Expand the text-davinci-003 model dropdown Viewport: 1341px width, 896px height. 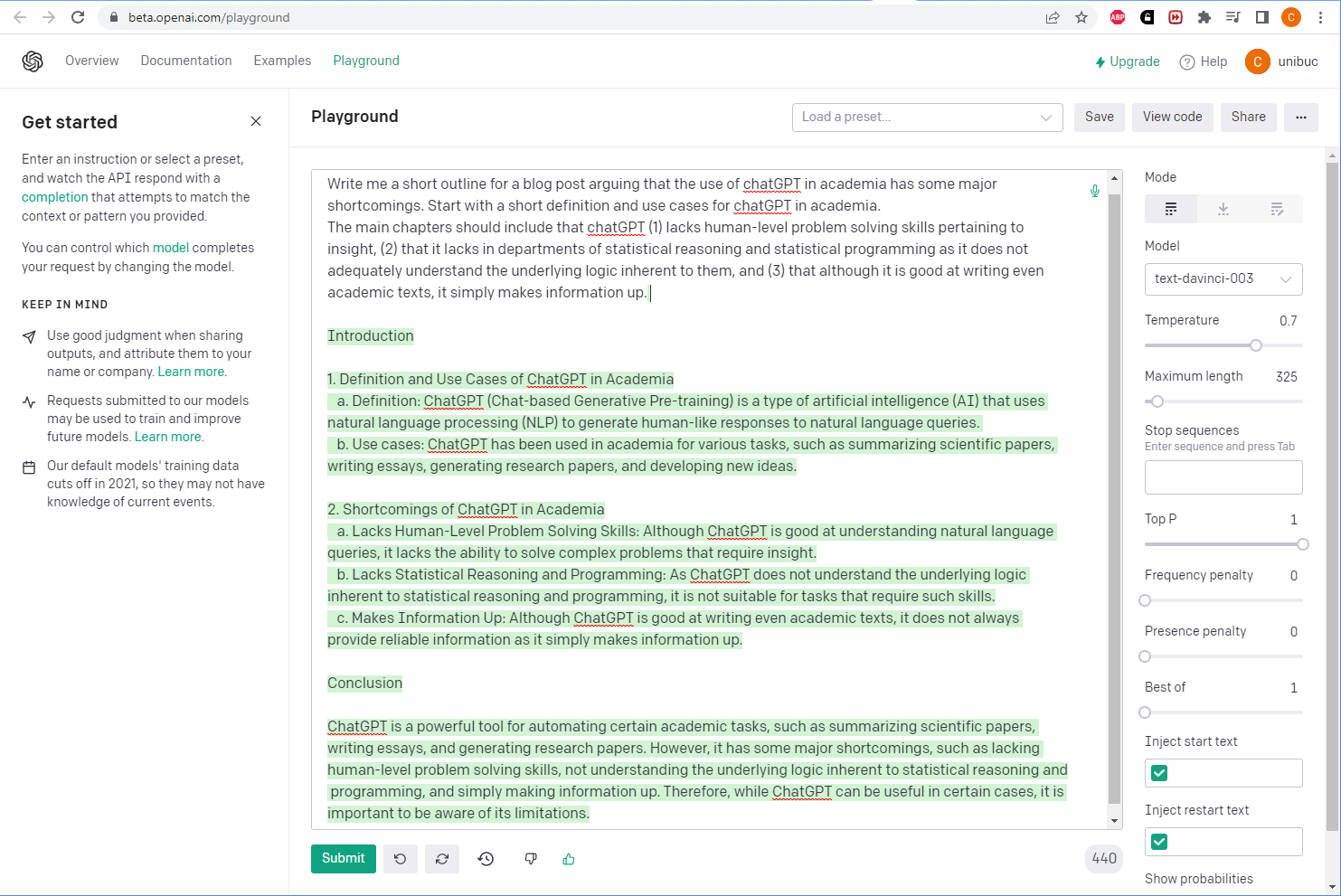point(1223,279)
